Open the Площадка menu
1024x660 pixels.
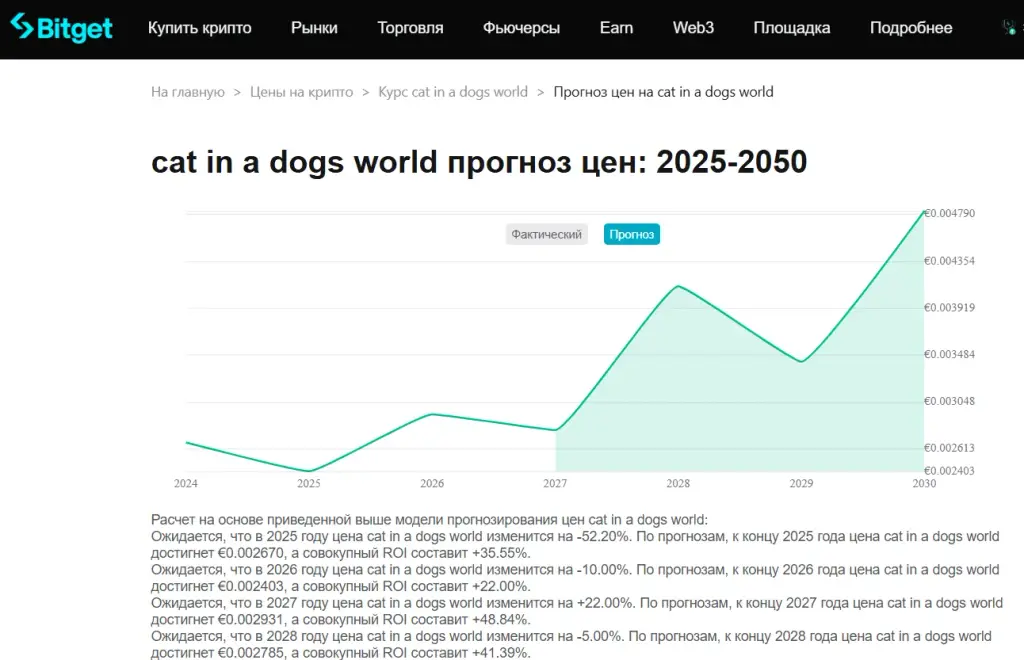pos(792,28)
